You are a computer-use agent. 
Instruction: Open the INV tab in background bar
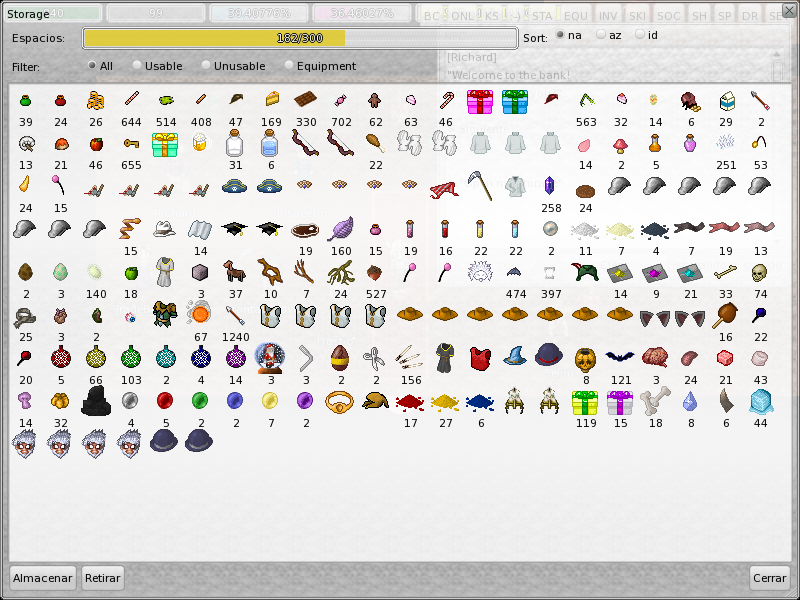tap(608, 16)
